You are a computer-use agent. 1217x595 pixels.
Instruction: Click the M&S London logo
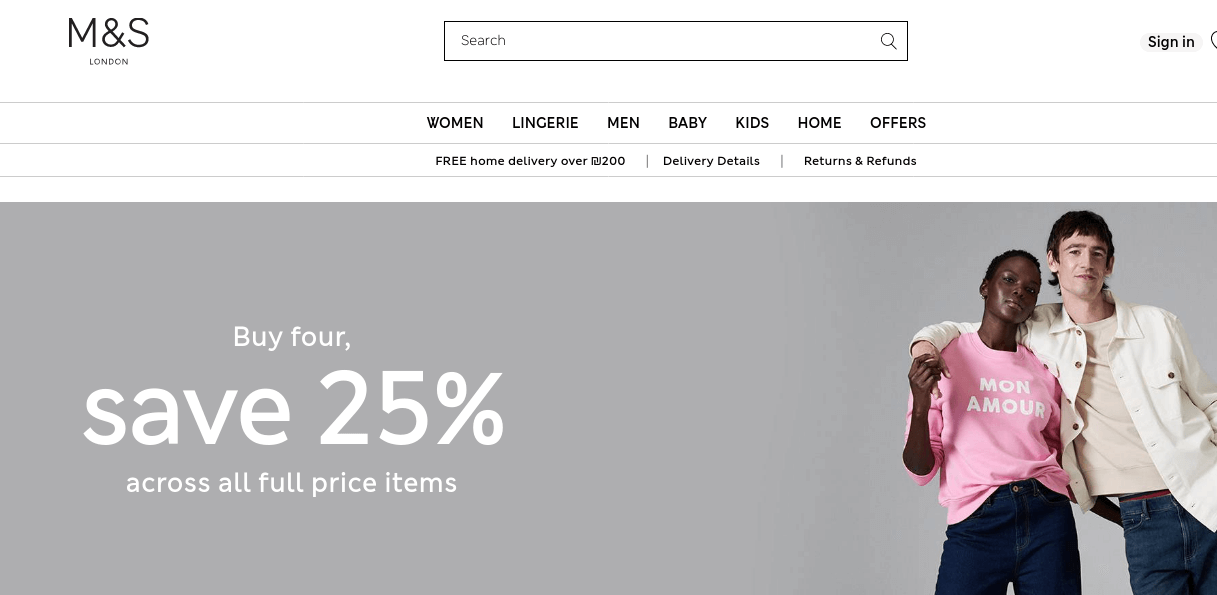click(x=108, y=40)
